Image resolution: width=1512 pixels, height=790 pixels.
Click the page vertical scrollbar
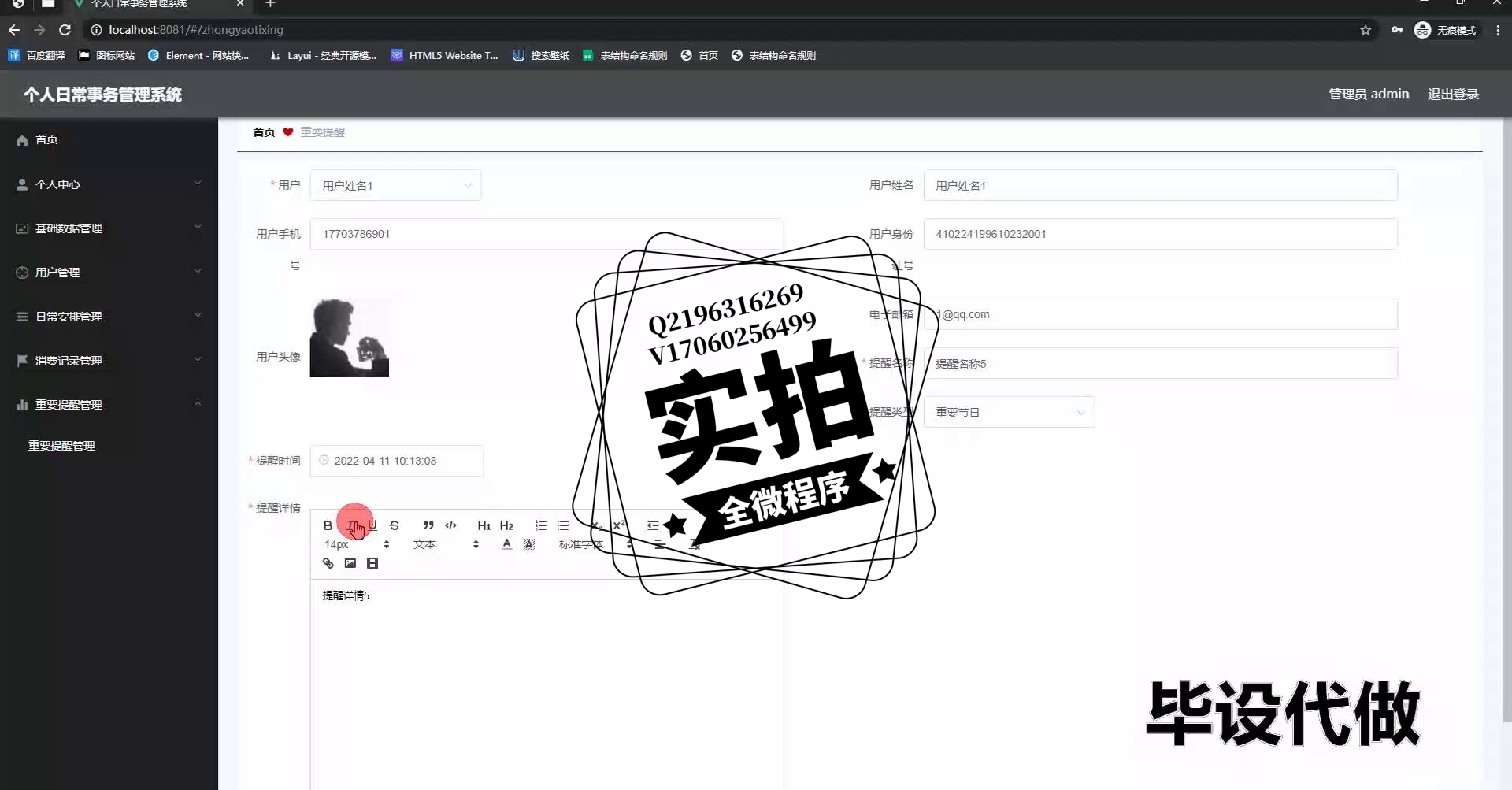tap(1507, 421)
